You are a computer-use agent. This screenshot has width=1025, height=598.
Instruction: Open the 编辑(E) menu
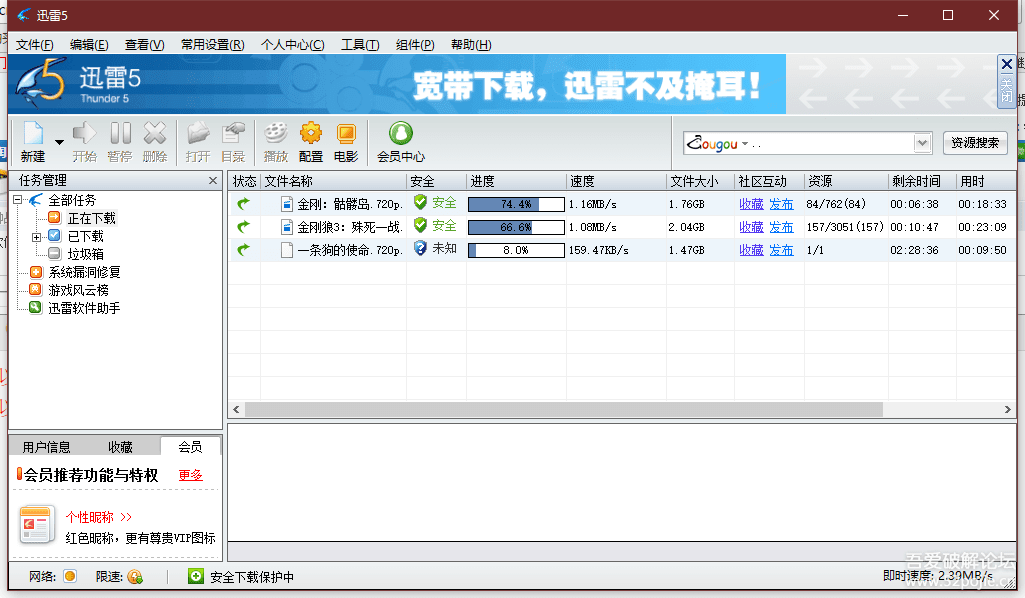pyautogui.click(x=89, y=44)
